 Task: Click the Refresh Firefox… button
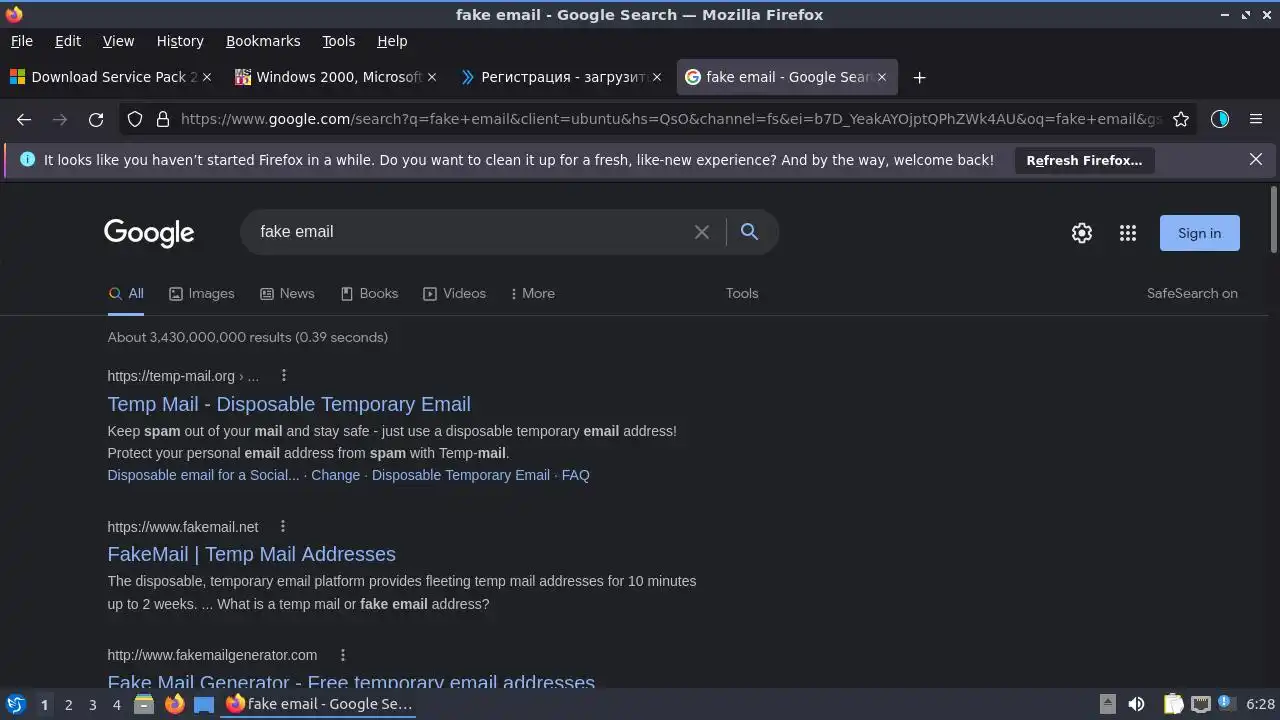pyautogui.click(x=1084, y=160)
